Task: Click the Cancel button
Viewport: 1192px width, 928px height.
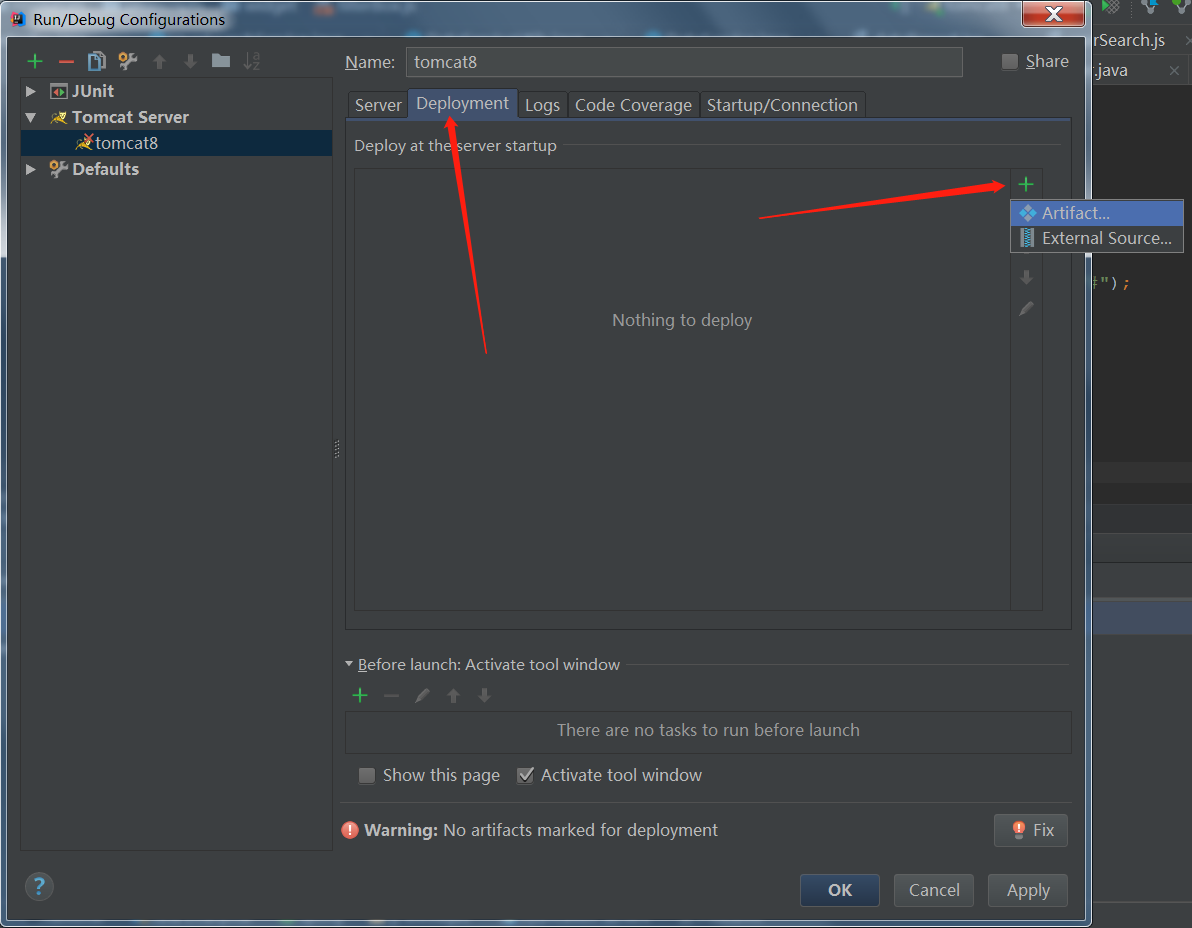Action: click(934, 890)
